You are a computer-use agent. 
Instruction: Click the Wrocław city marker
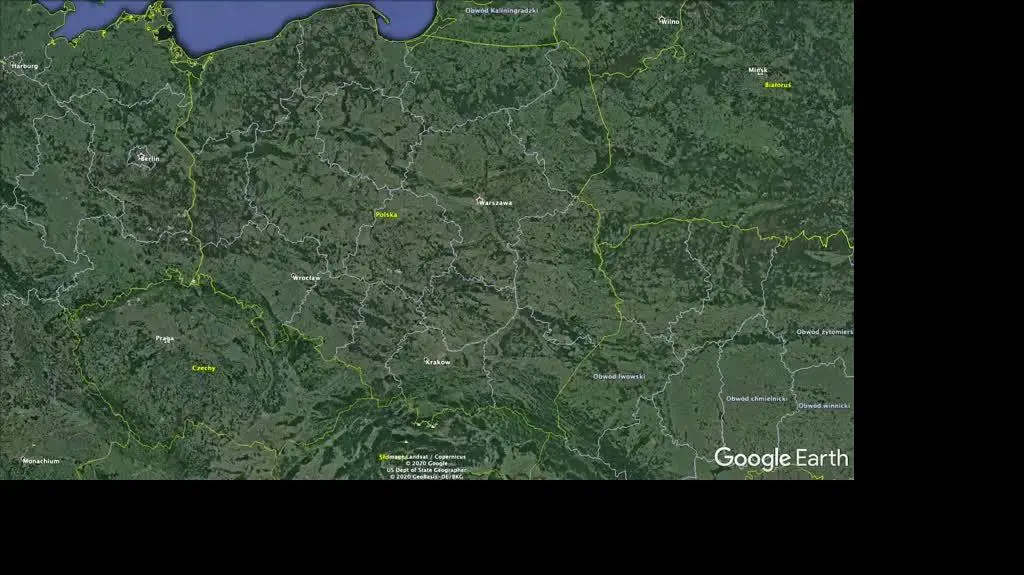pyautogui.click(x=294, y=276)
